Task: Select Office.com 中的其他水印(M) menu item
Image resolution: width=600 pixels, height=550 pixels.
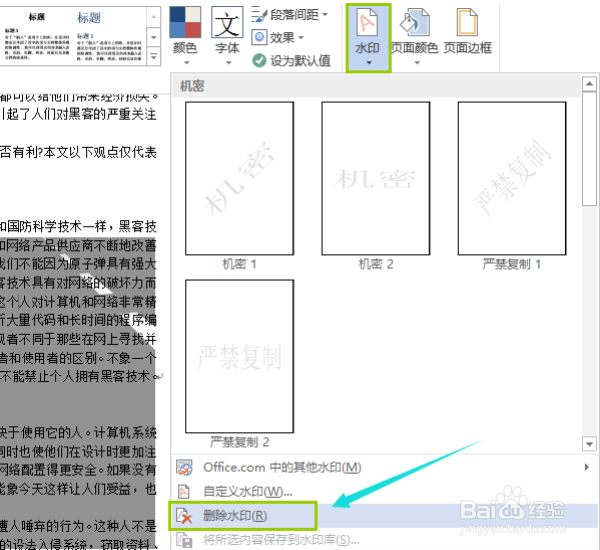Action: coord(384,467)
